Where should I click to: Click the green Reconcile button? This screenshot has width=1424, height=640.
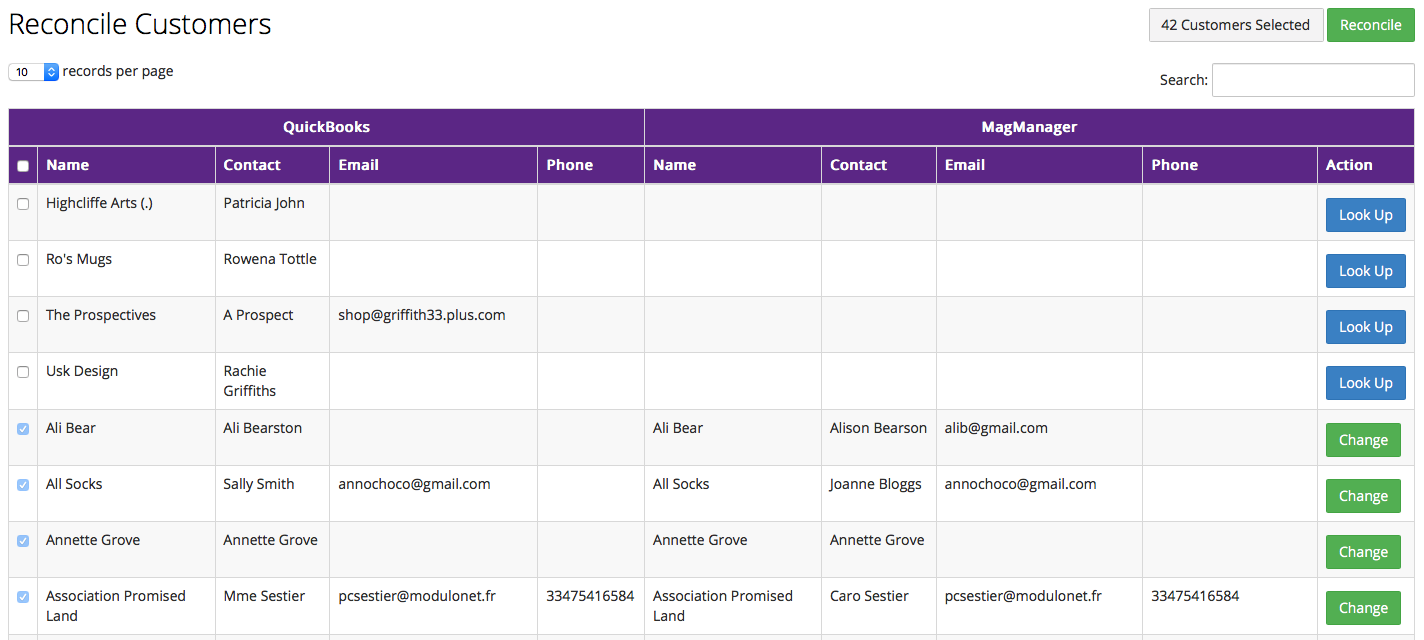coord(1370,25)
